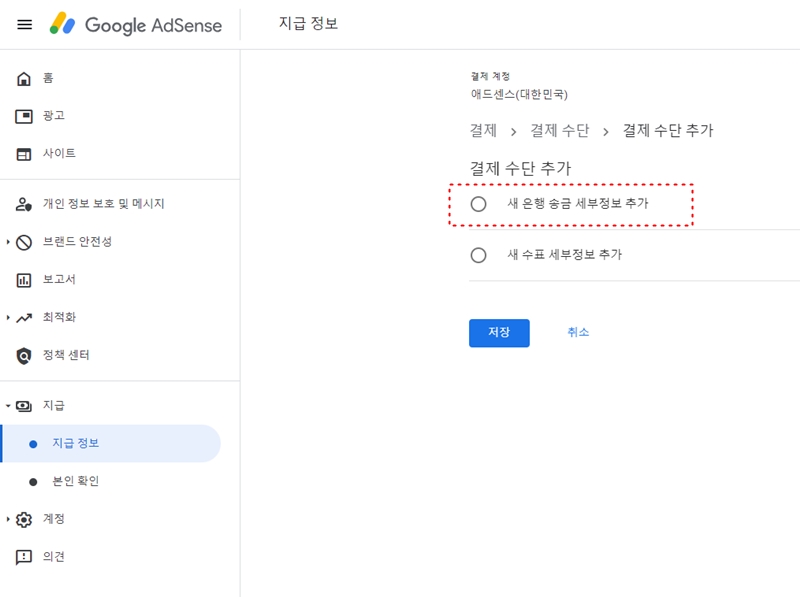The width and height of the screenshot is (800, 597).
Task: Open 사이트 menu item
Action: tap(59, 153)
